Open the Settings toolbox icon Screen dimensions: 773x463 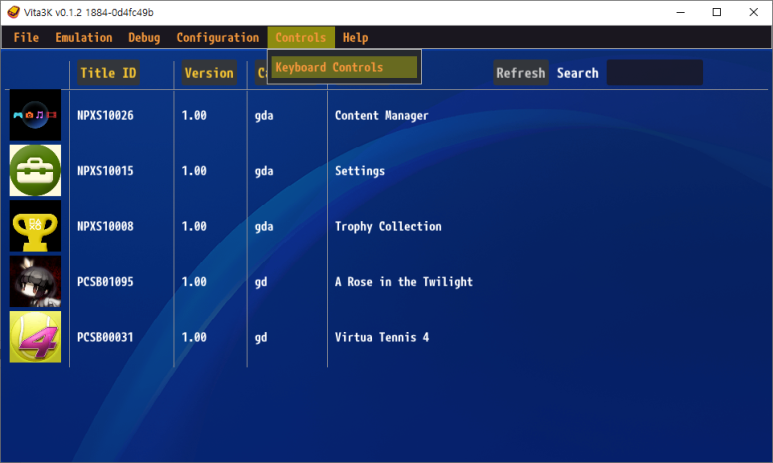35,171
